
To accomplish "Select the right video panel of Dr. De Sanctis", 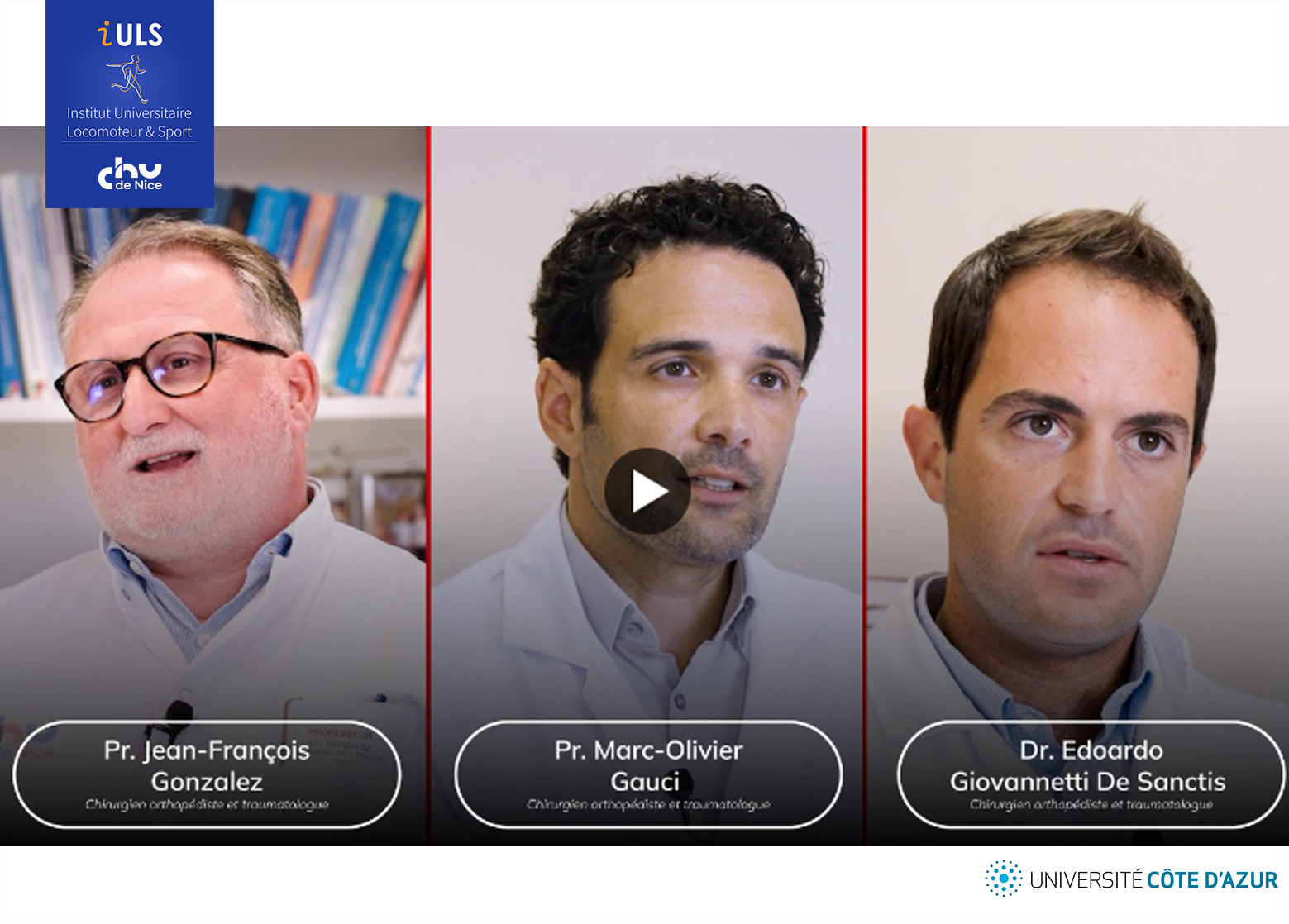I will tap(1077, 486).
